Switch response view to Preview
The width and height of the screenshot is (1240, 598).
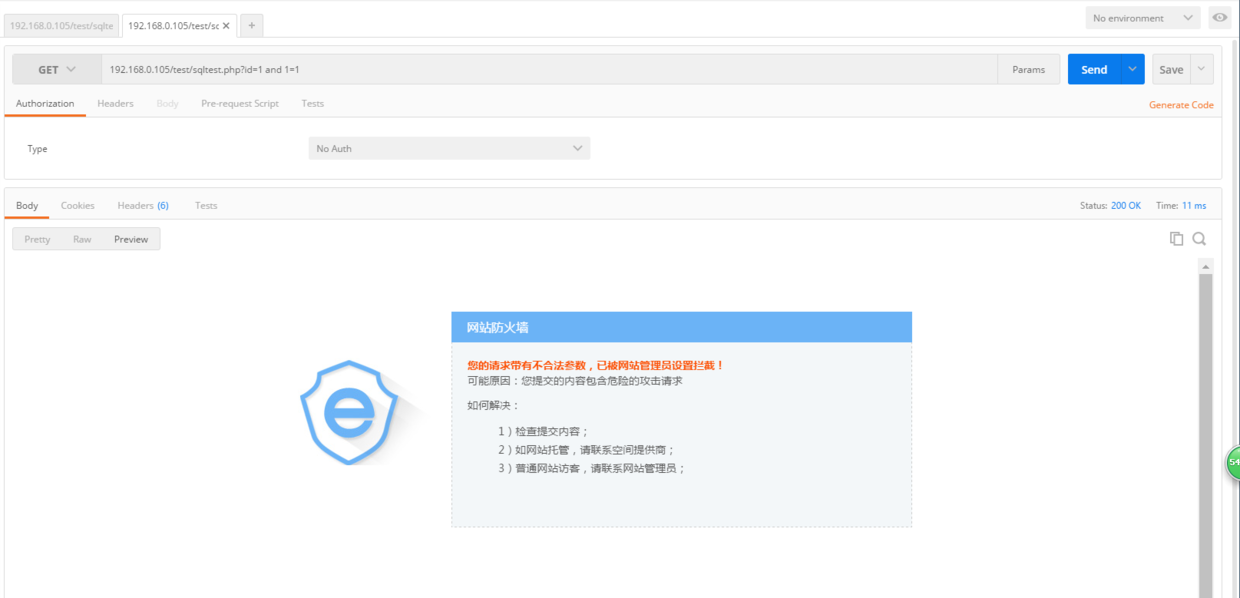click(x=131, y=239)
